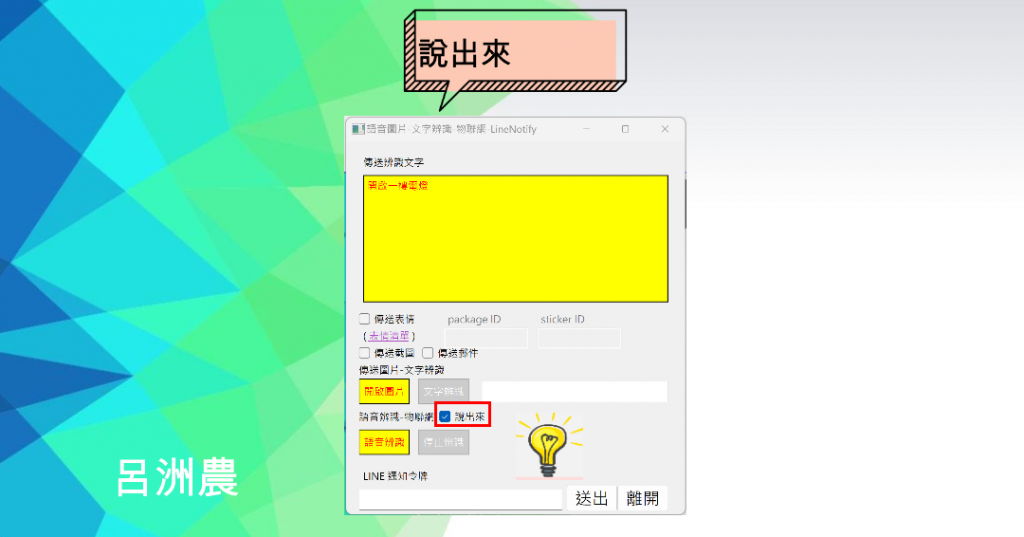This screenshot has height=537, width=1024.
Task: Open the 表情清單 hyperlink
Action: coord(389,336)
